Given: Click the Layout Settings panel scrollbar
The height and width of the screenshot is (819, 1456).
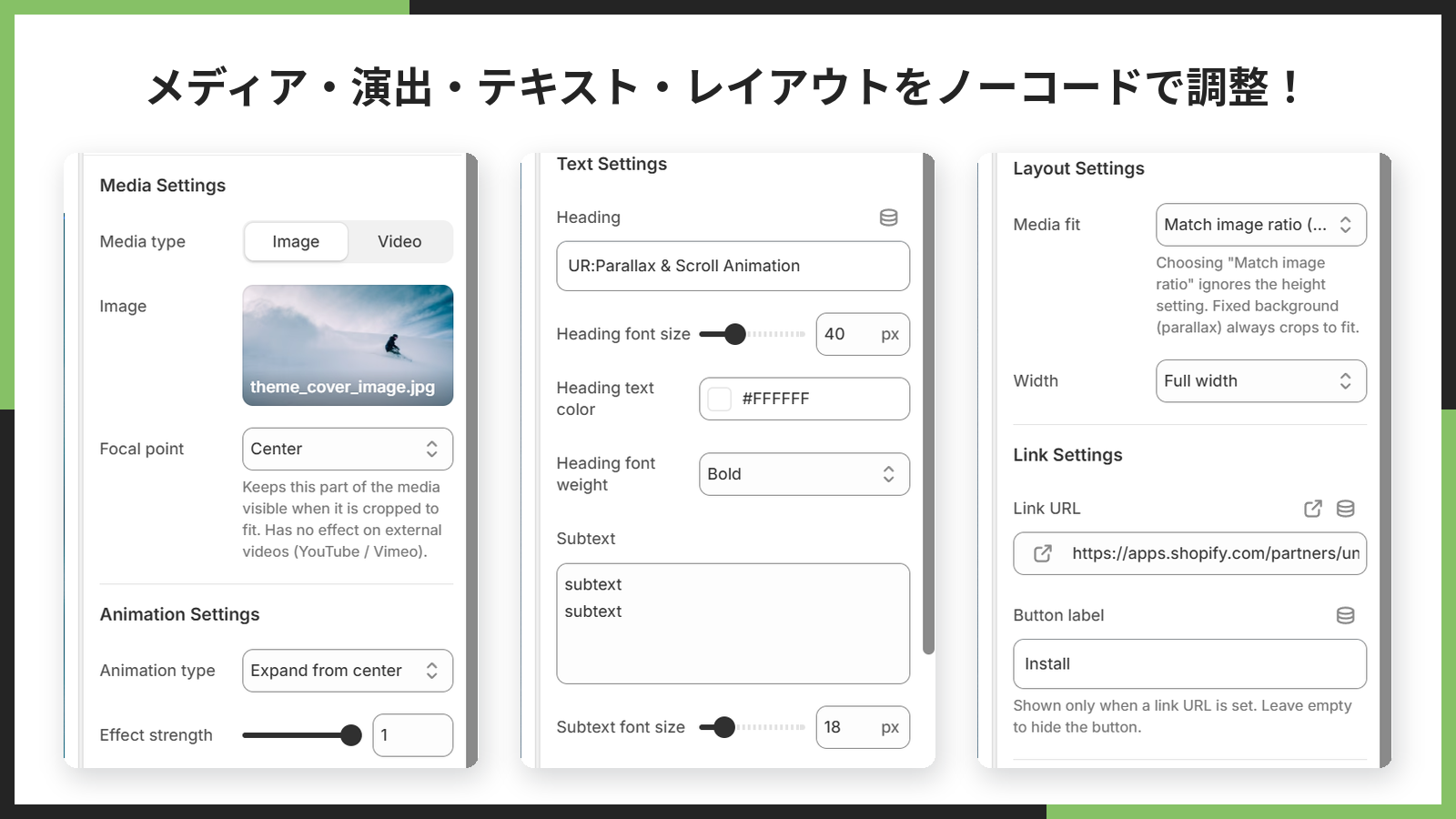Looking at the screenshot, I should (1385, 460).
